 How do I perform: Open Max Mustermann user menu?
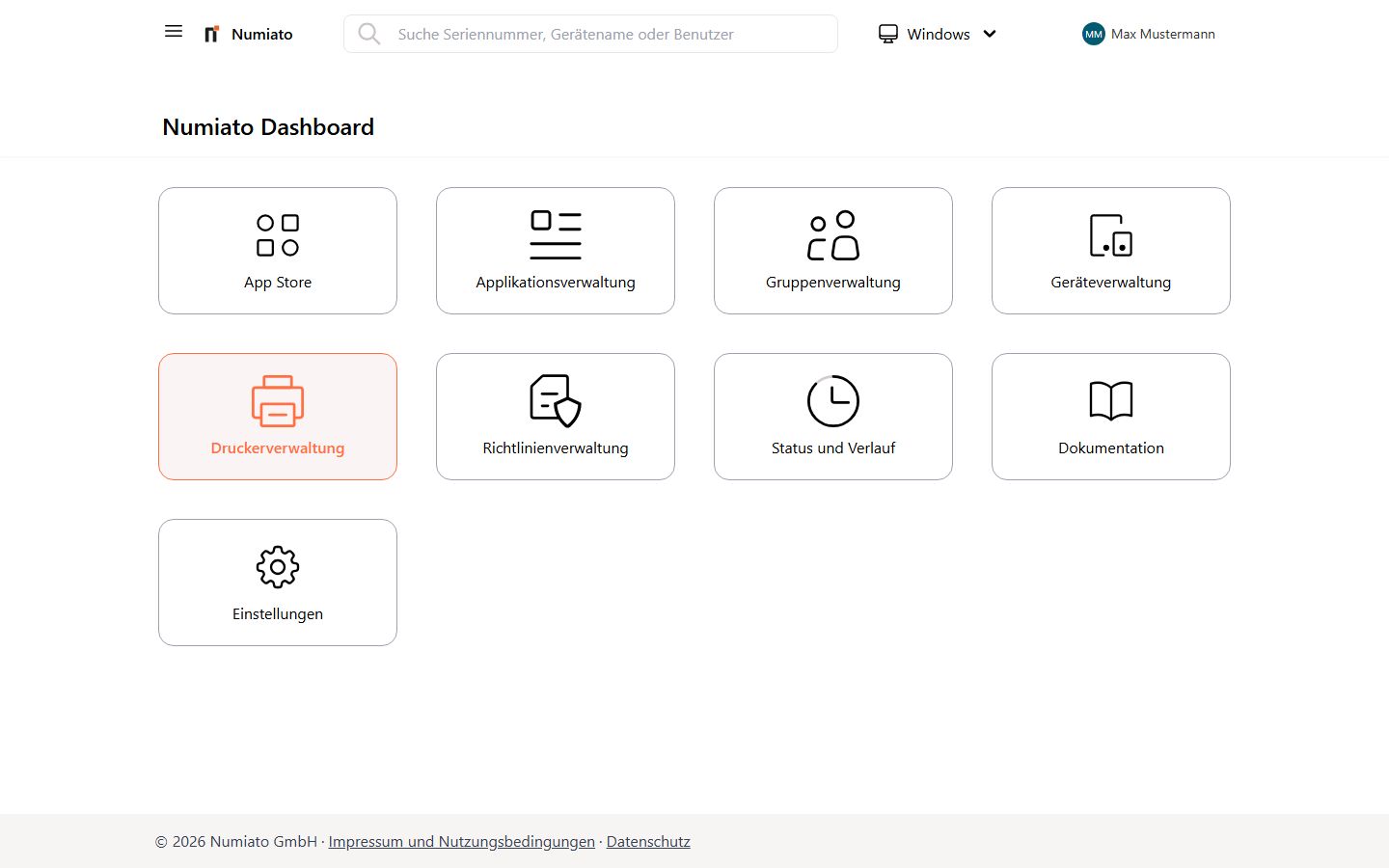[1162, 34]
